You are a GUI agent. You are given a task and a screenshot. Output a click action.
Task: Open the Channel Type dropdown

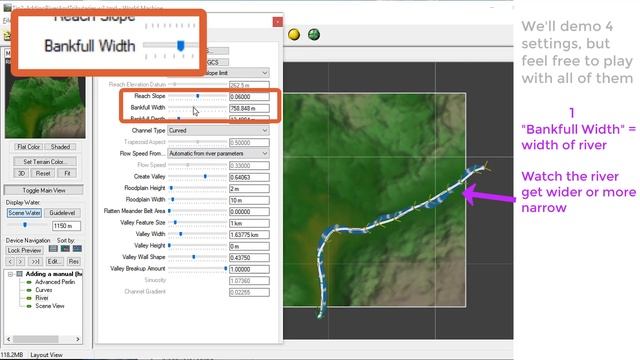point(218,131)
